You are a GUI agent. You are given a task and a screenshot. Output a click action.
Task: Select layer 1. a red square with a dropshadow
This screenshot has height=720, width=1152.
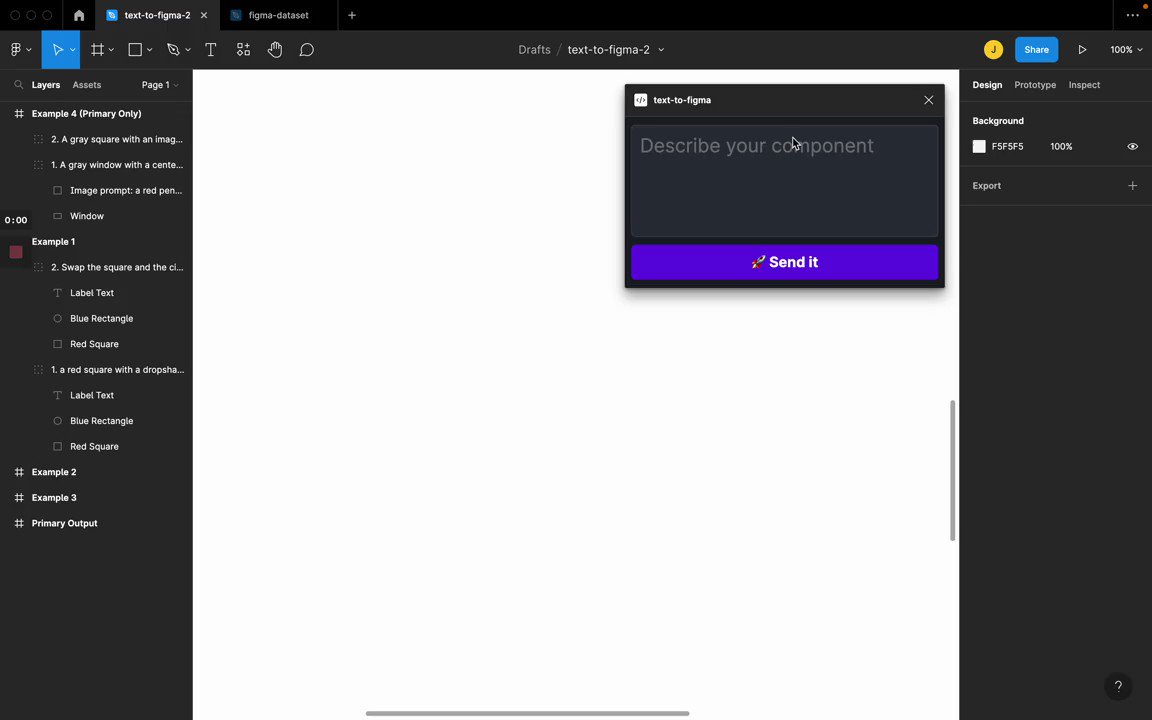(96, 370)
